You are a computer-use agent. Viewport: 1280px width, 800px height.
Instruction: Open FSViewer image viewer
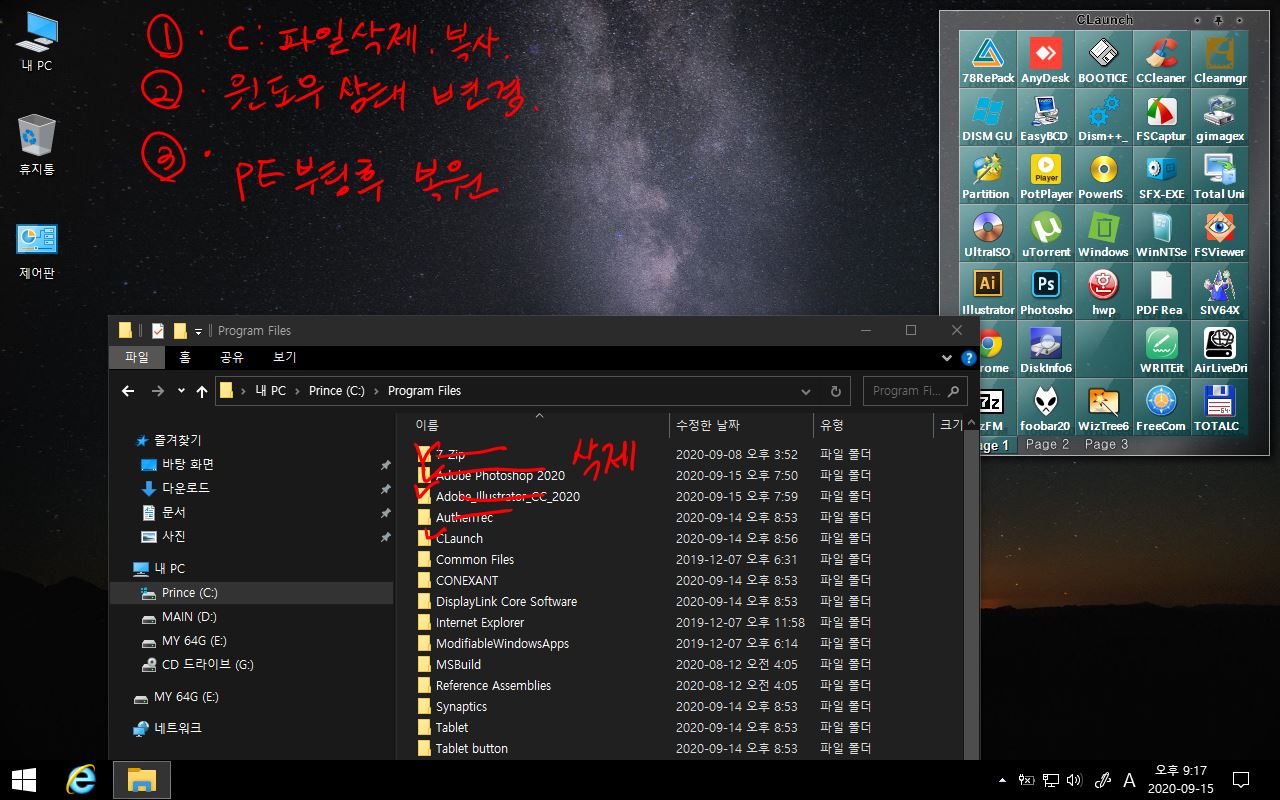click(1220, 233)
